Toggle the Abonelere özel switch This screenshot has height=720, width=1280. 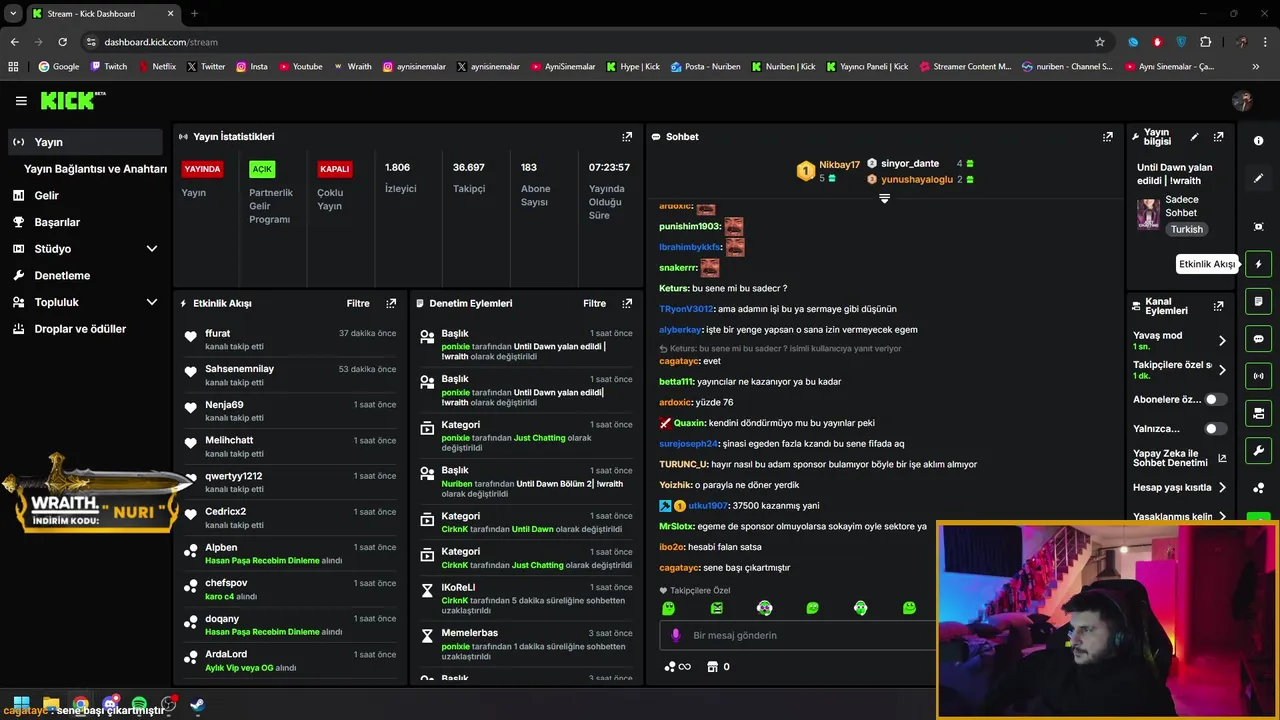tap(1215, 399)
